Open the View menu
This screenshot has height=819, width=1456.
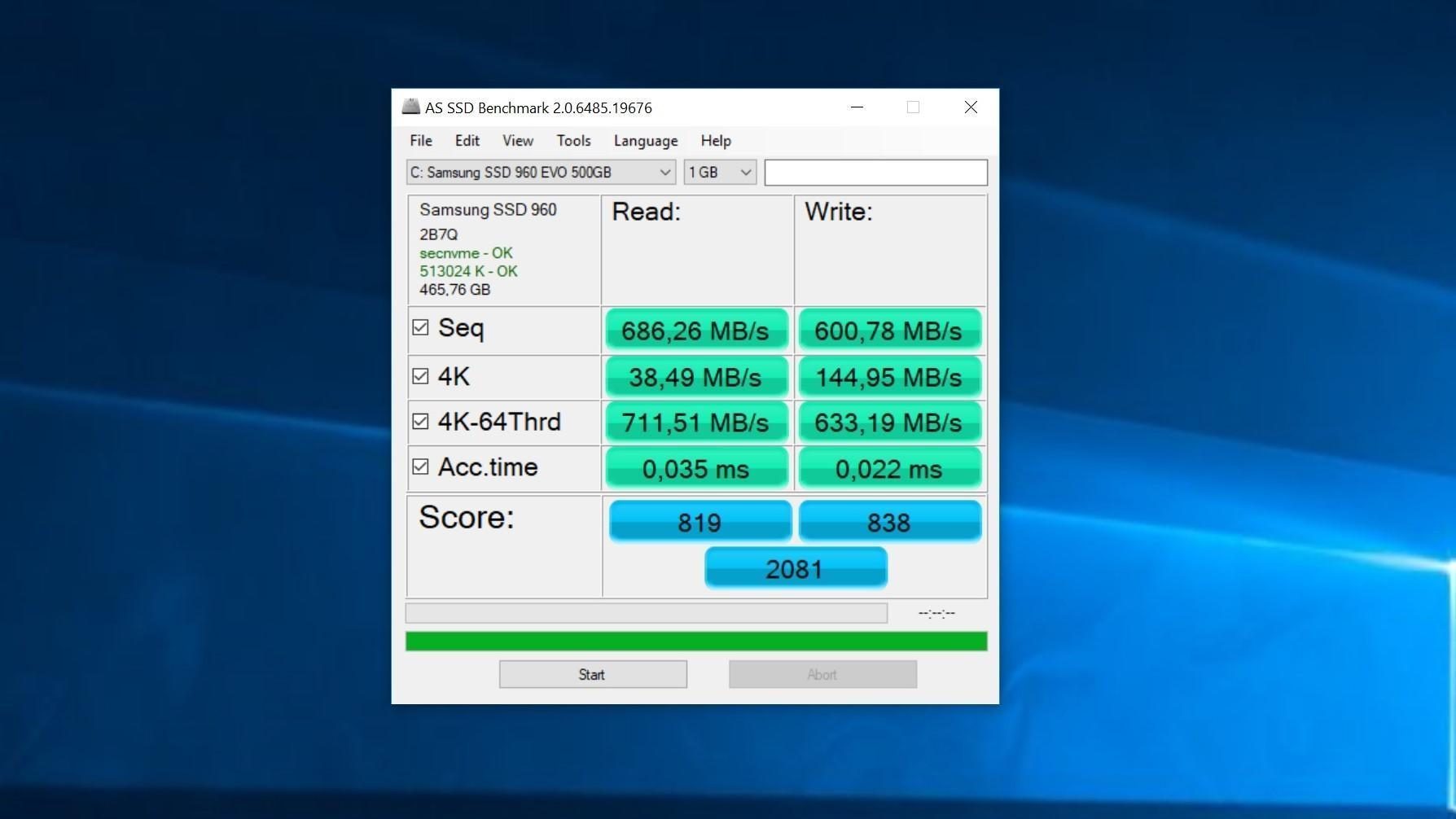pos(518,141)
